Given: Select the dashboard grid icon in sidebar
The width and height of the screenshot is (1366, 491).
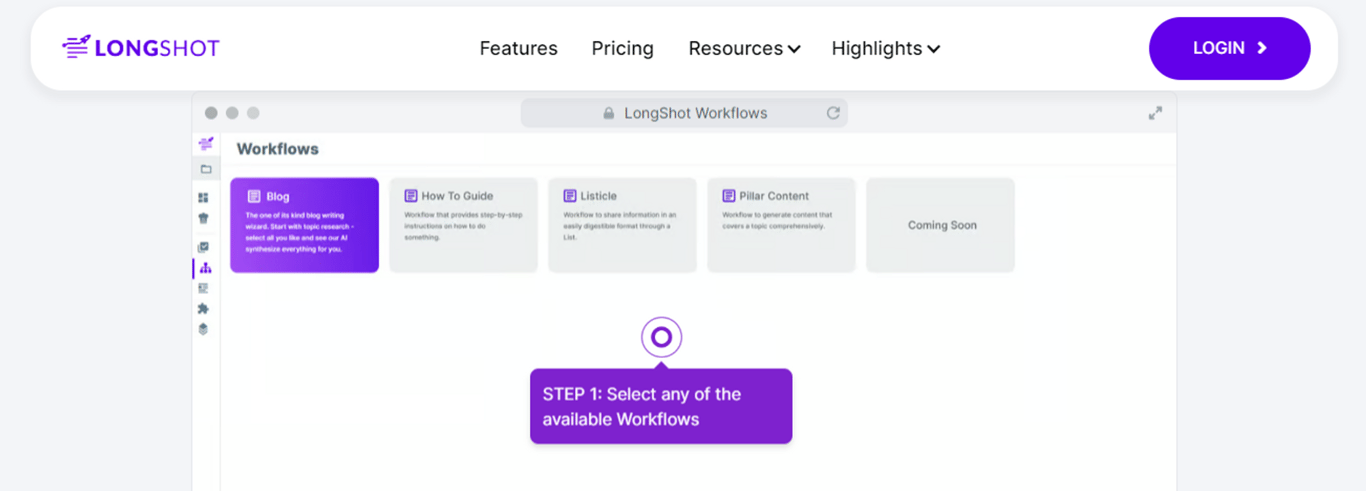Looking at the screenshot, I should tap(204, 198).
